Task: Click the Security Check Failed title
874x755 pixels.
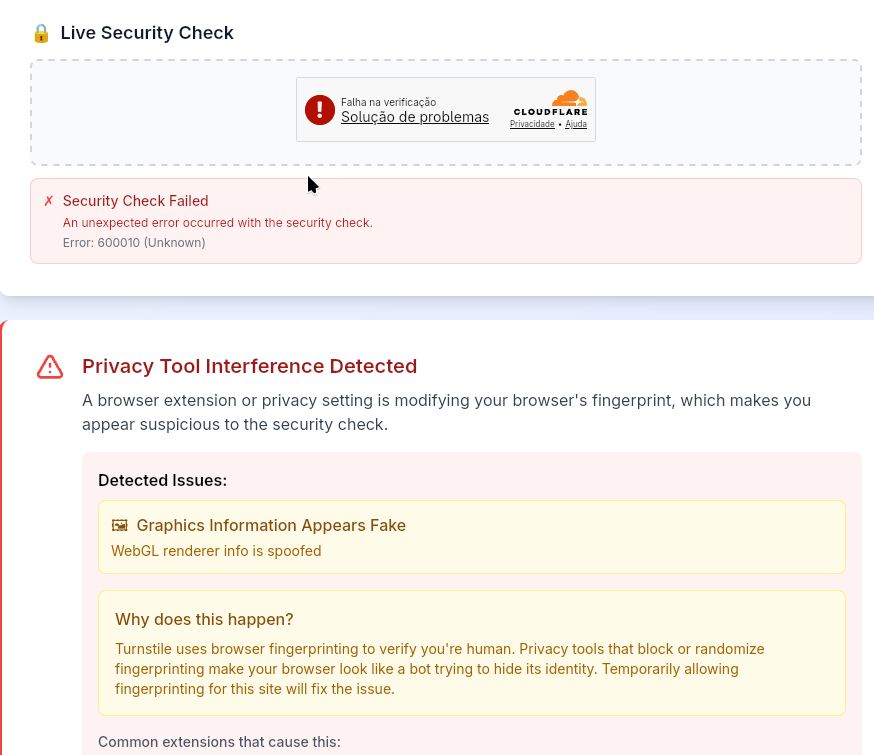Action: (135, 201)
